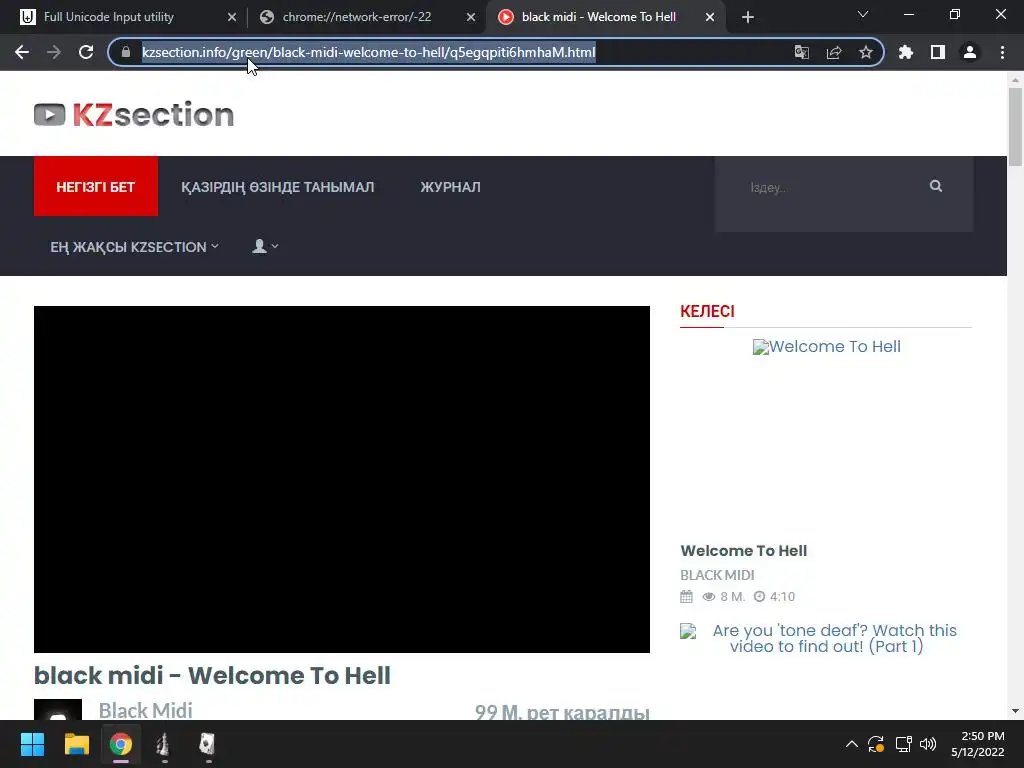Open Black Midi channel name below video

(x=146, y=711)
